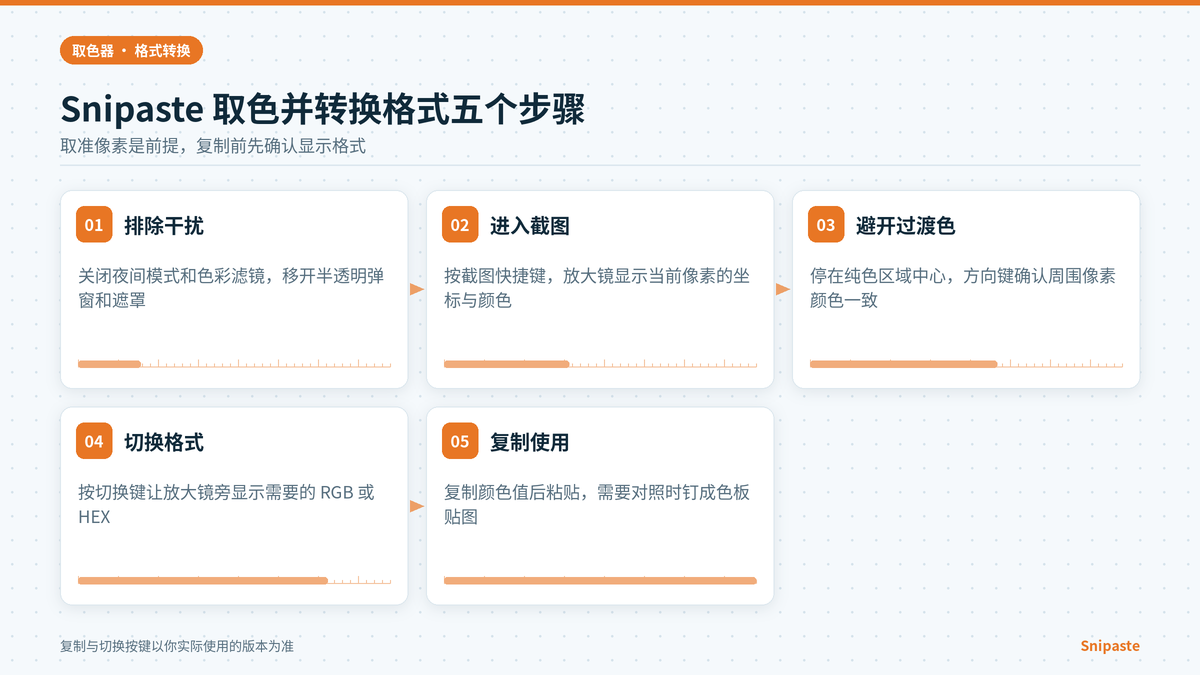Click the subtitle 取准像素是前提，复制前先确认显示格式
This screenshot has width=1200, height=675.
[x=213, y=146]
